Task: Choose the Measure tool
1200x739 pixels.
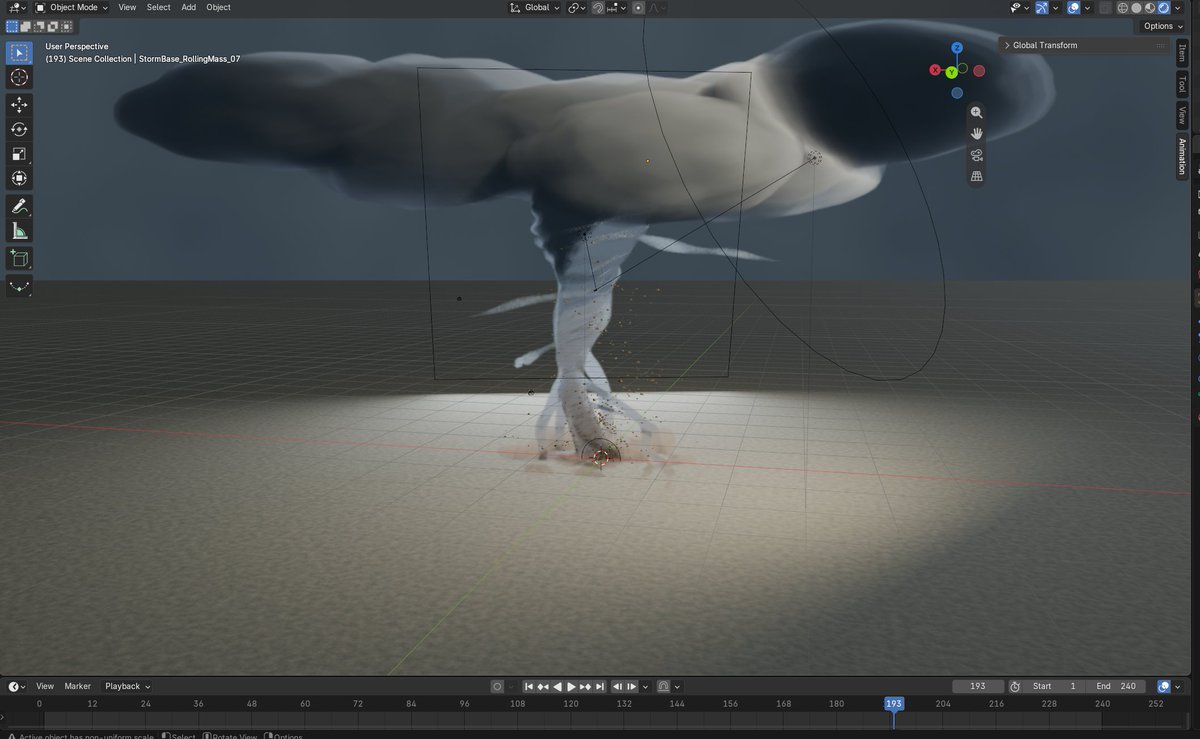Action: point(20,231)
